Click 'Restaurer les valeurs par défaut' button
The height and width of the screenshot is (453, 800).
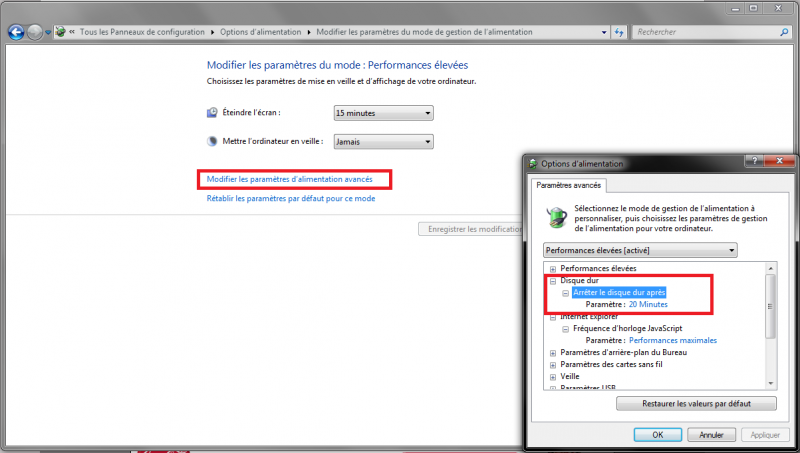(696, 404)
